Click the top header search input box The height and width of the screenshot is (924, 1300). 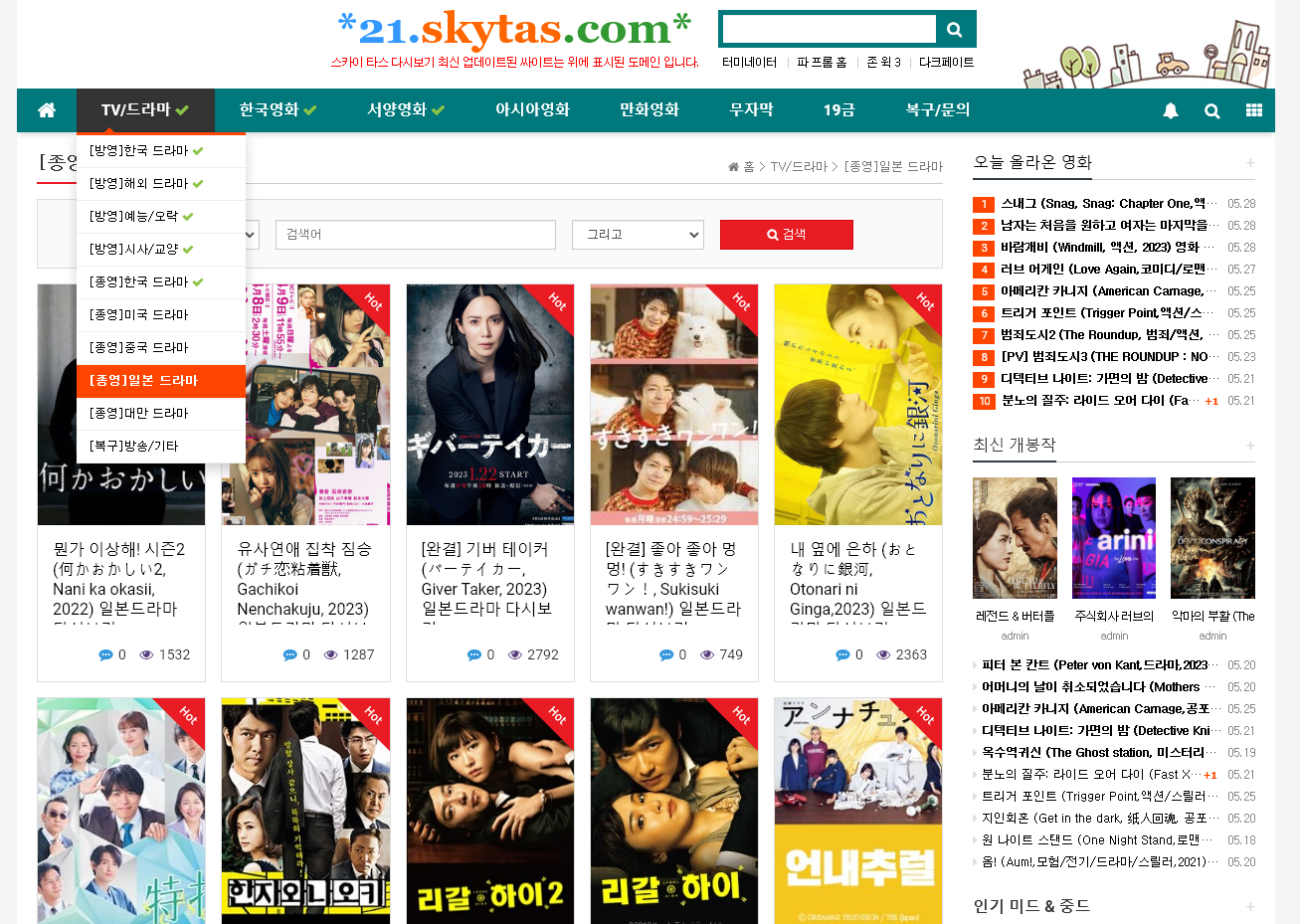click(x=830, y=29)
